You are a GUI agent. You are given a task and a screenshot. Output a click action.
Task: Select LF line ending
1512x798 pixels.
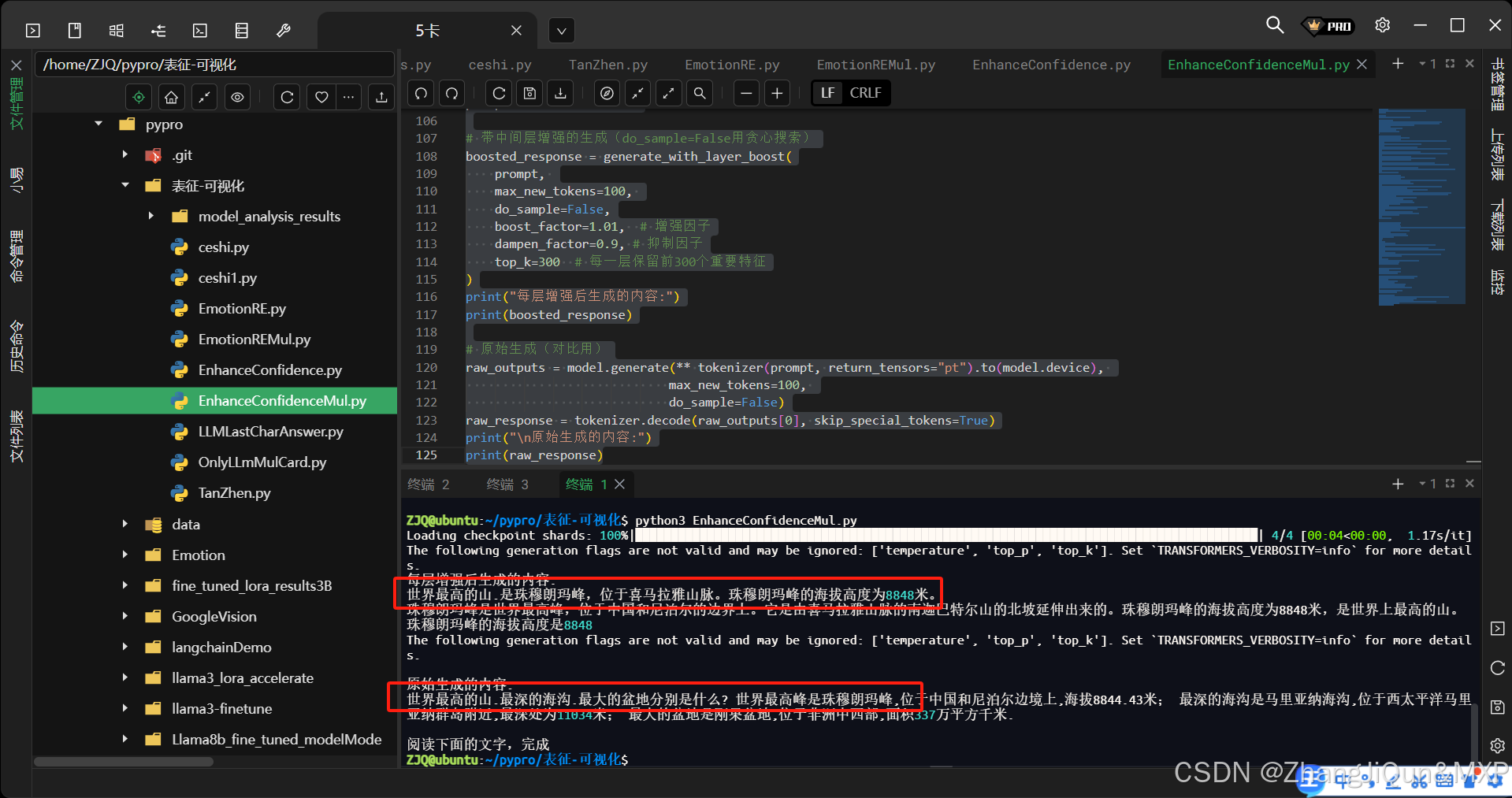tap(827, 93)
